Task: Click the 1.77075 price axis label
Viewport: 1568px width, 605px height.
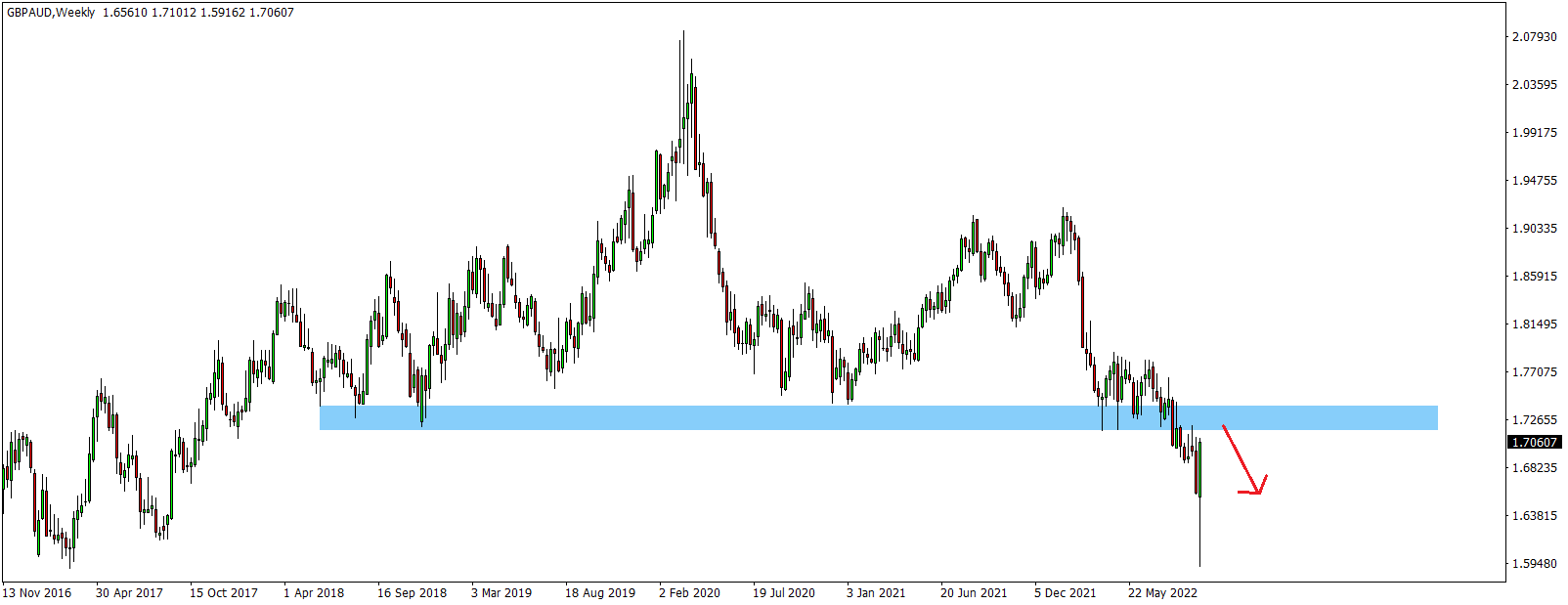Action: pos(1535,372)
